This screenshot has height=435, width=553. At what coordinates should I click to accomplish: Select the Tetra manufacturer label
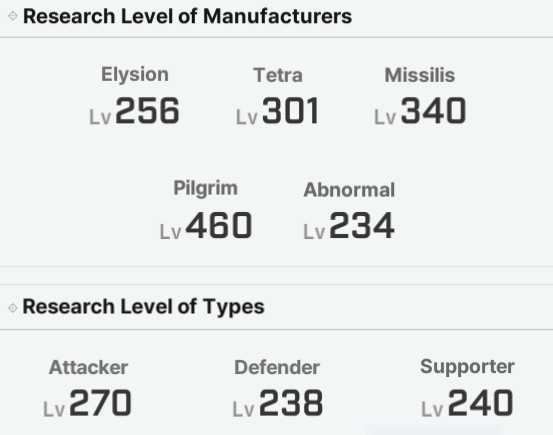click(x=278, y=75)
